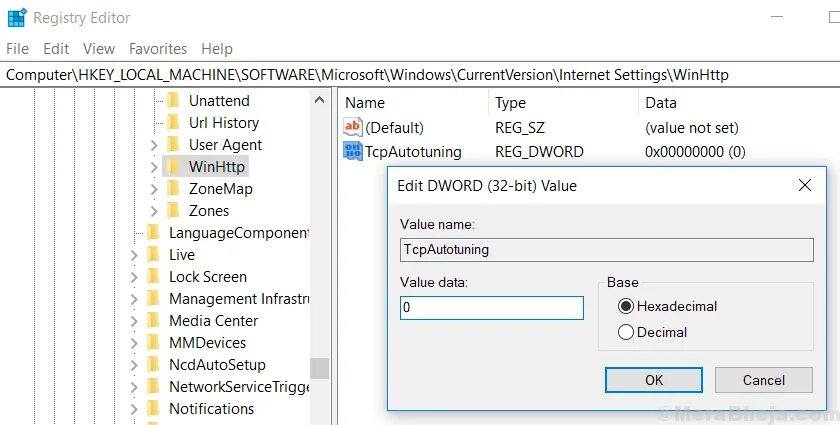This screenshot has width=840, height=425.
Task: Select the TcpAutotuning value name
Action: coord(413,152)
